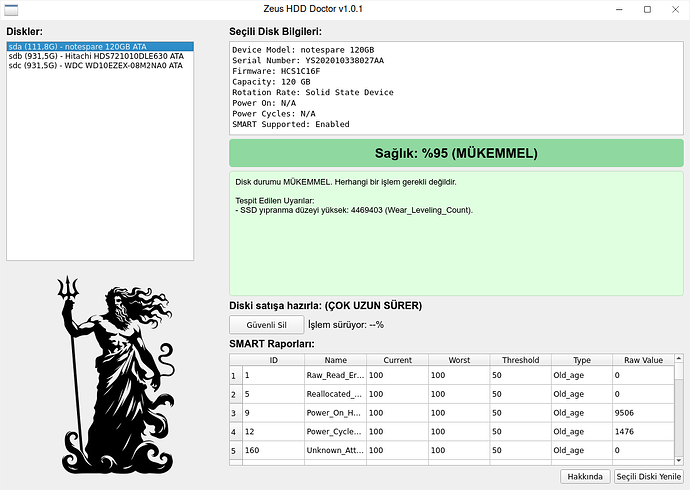
Task: Minimize the Zeus HDD Doctor window
Action: (619, 9)
